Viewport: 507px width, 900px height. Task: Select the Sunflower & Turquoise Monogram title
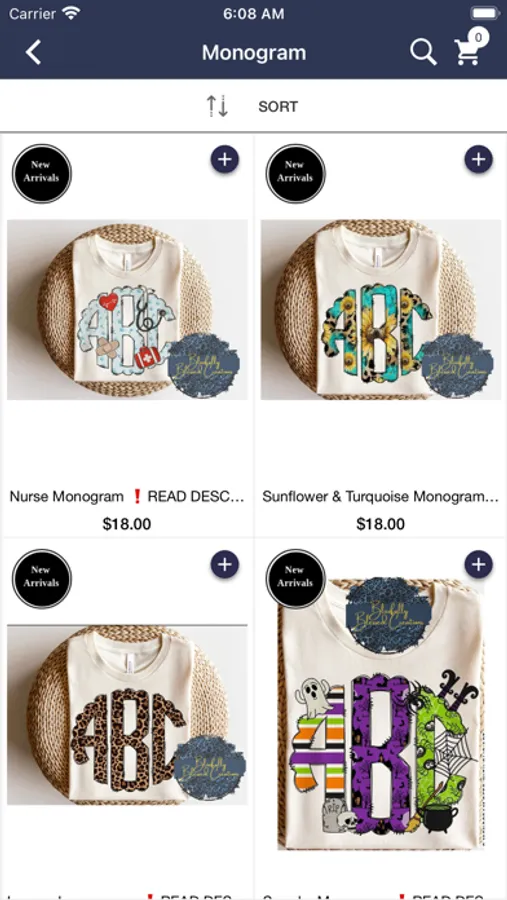tap(381, 496)
